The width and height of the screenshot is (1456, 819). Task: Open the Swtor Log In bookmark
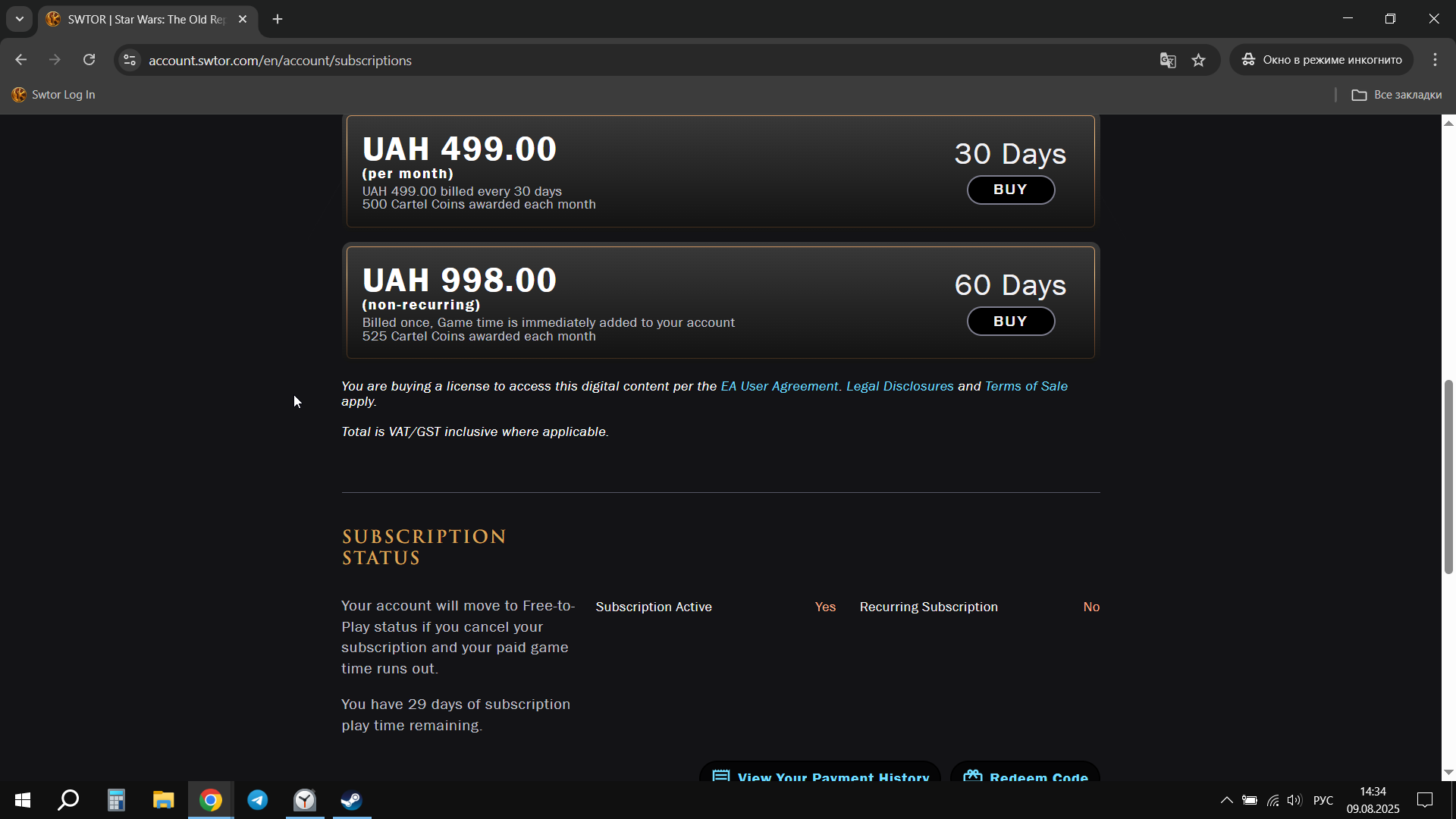click(54, 95)
